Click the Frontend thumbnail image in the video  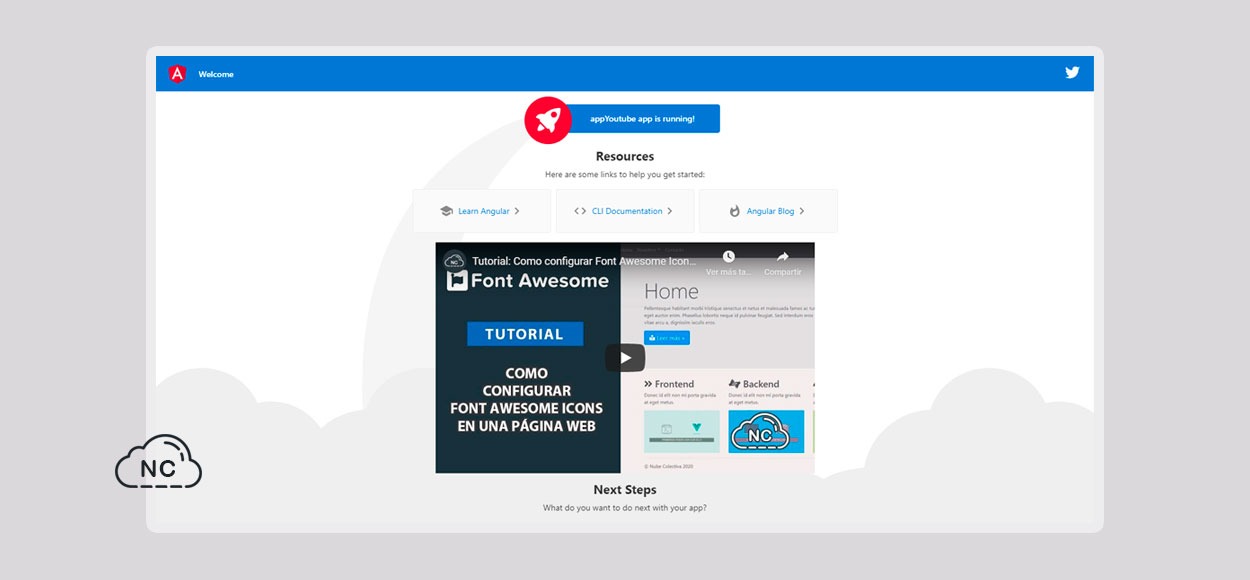coord(682,431)
